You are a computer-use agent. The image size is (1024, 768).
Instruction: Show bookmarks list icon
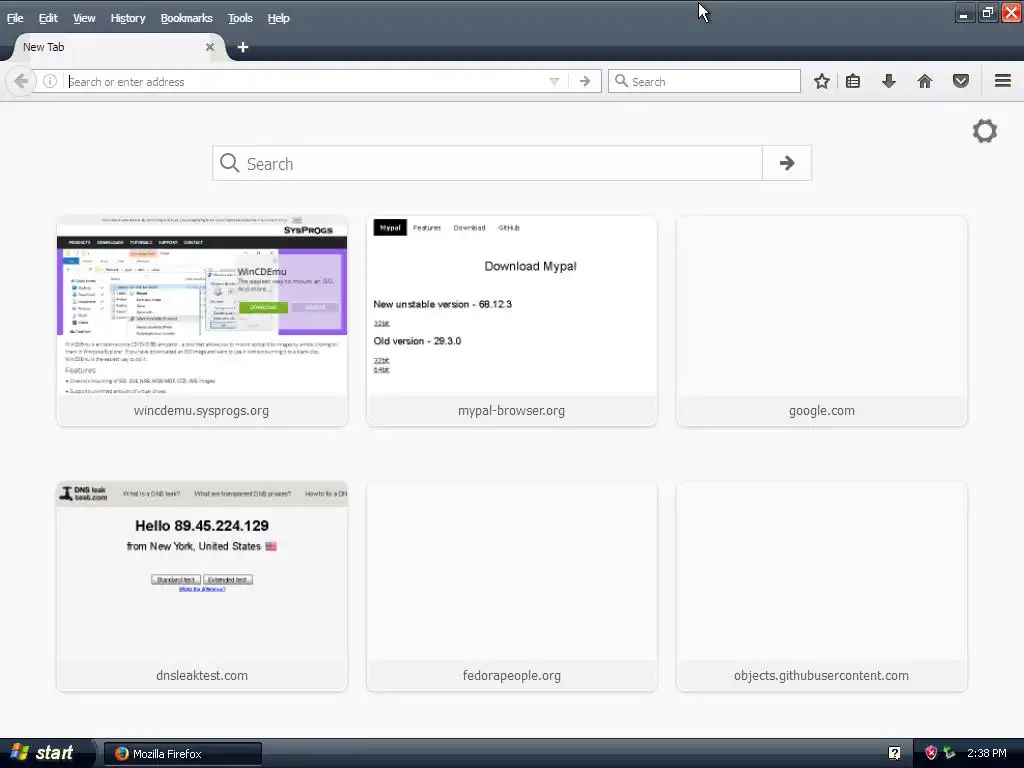click(853, 81)
